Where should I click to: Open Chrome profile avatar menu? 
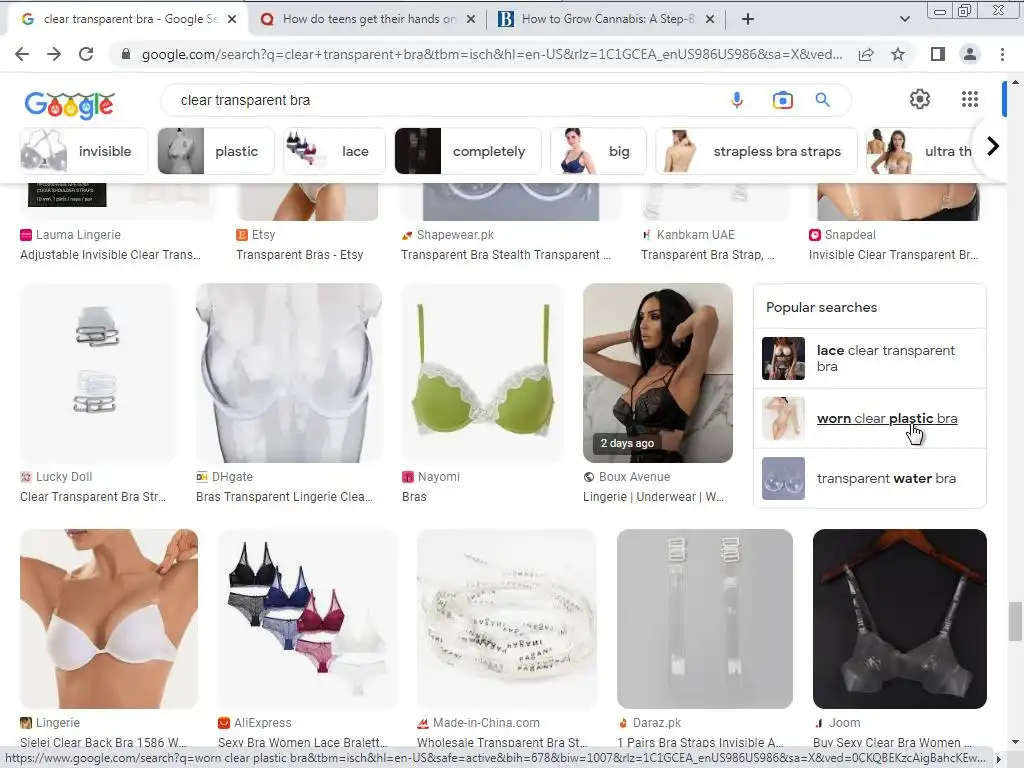970,54
